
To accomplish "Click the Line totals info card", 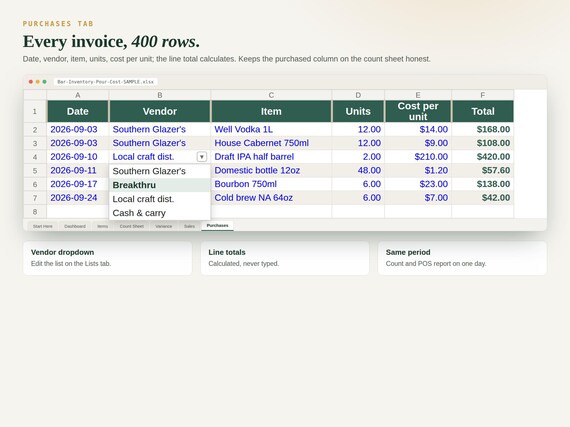I will tap(285, 258).
